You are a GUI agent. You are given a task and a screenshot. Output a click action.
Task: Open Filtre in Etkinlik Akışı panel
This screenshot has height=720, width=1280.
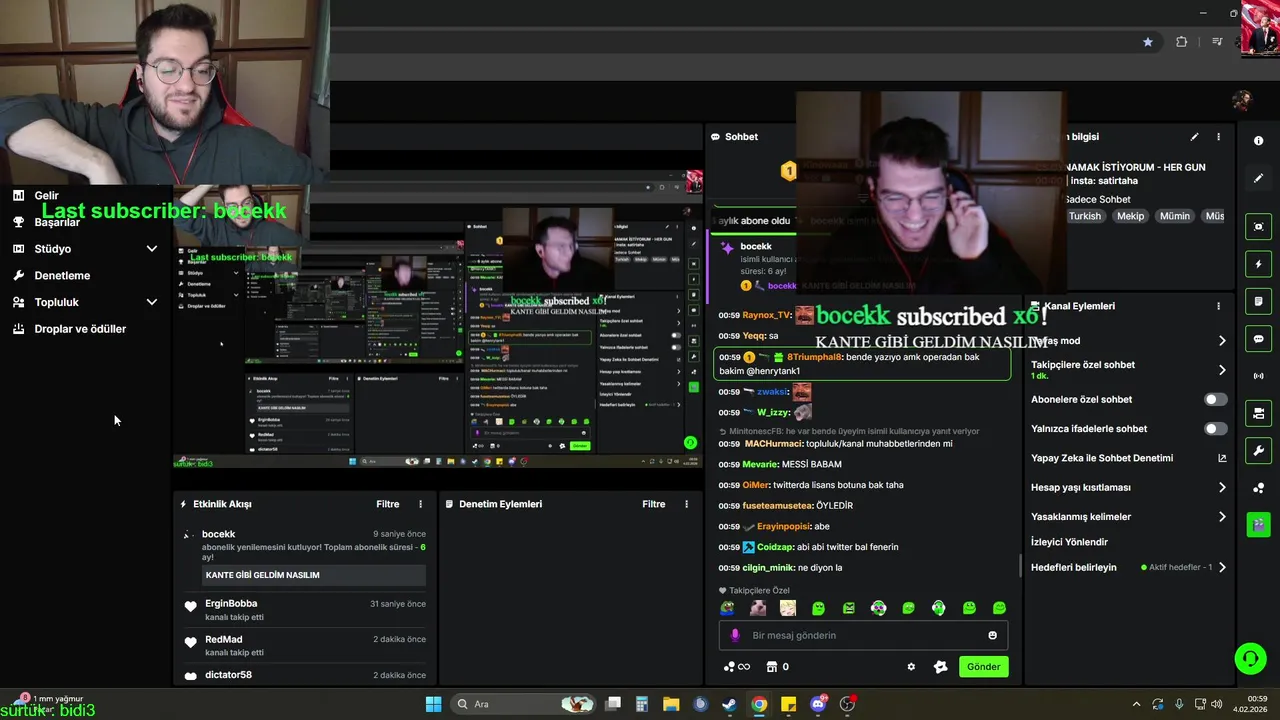pyautogui.click(x=387, y=504)
